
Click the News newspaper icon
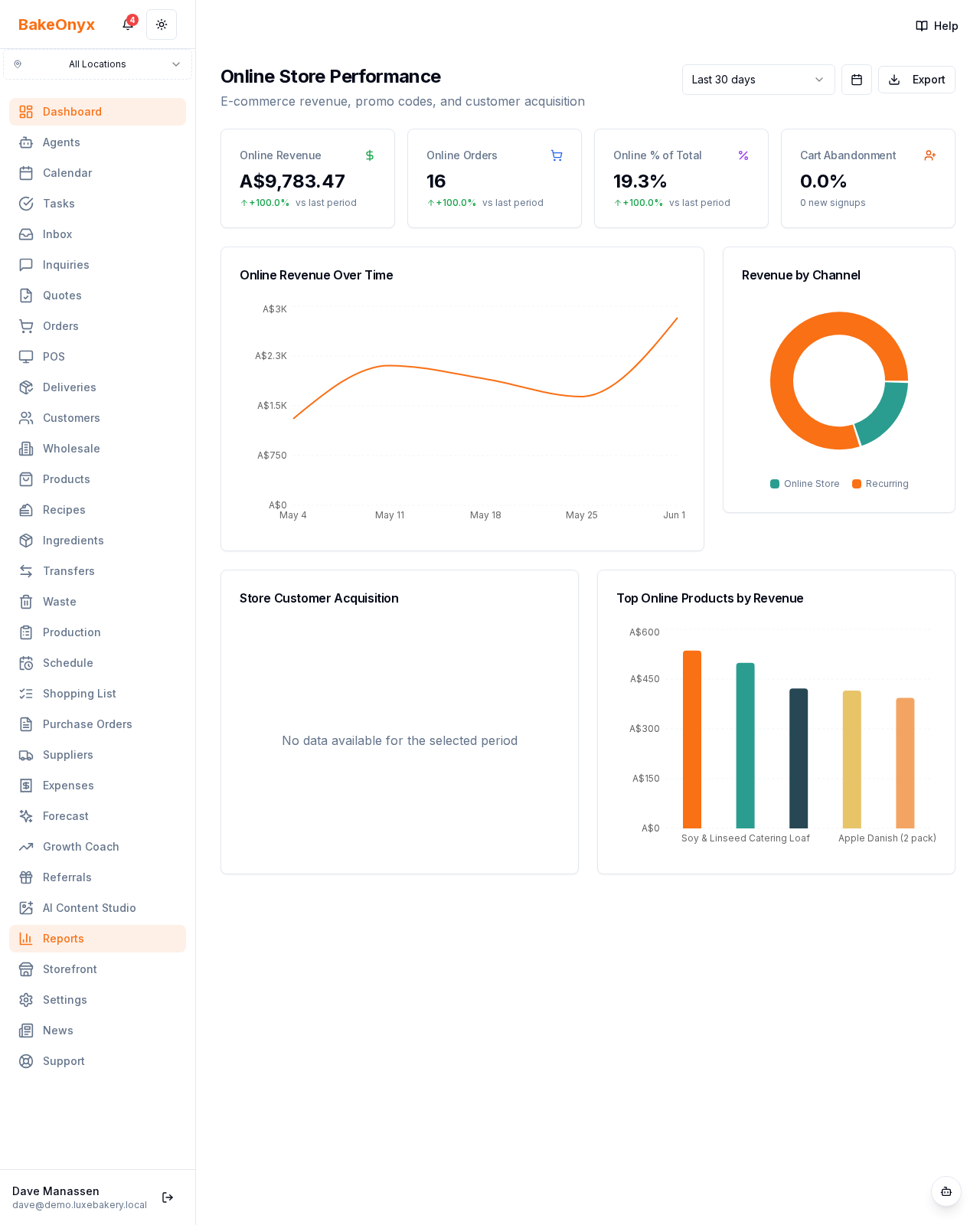click(26, 1031)
